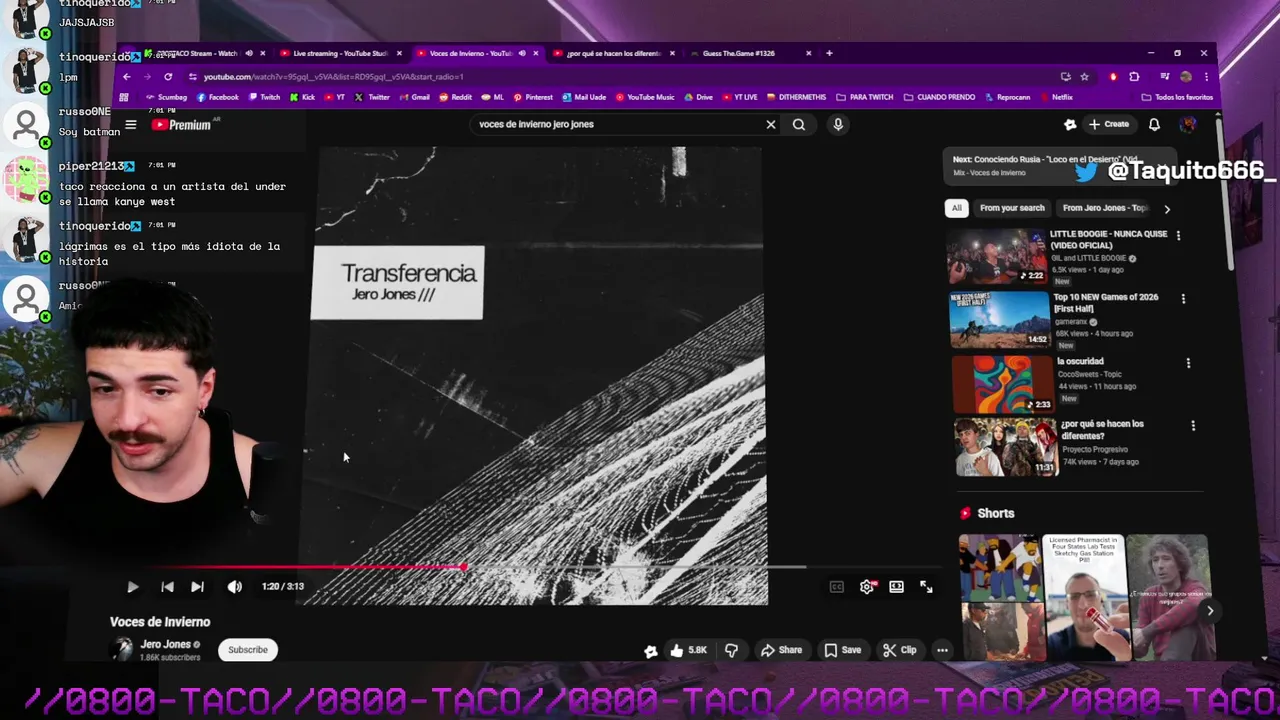Clear the search query with X
Screen dimensions: 1280x720
click(770, 124)
